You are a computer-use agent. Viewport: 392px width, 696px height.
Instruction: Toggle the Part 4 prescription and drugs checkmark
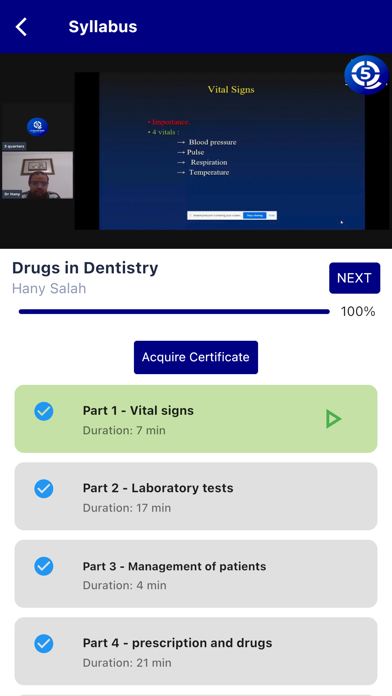click(x=44, y=644)
